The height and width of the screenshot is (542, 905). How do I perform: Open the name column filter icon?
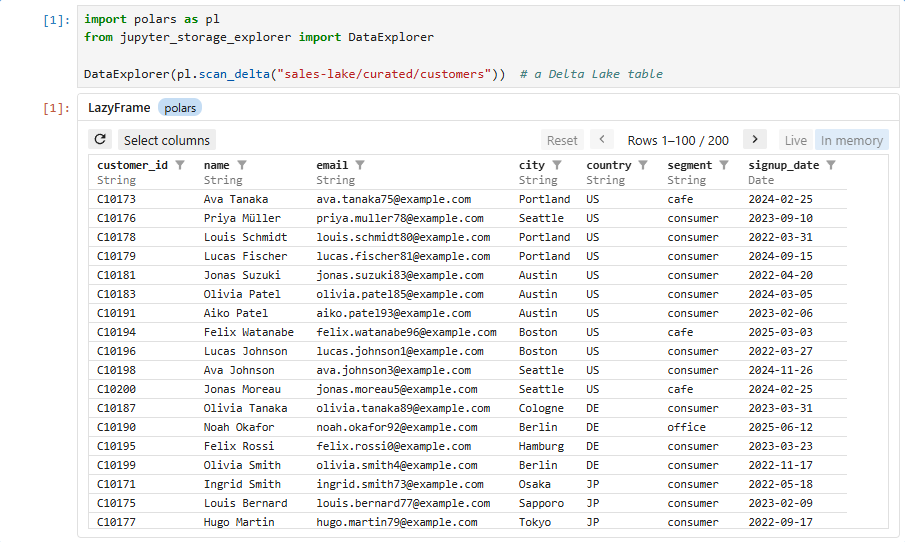coord(242,165)
